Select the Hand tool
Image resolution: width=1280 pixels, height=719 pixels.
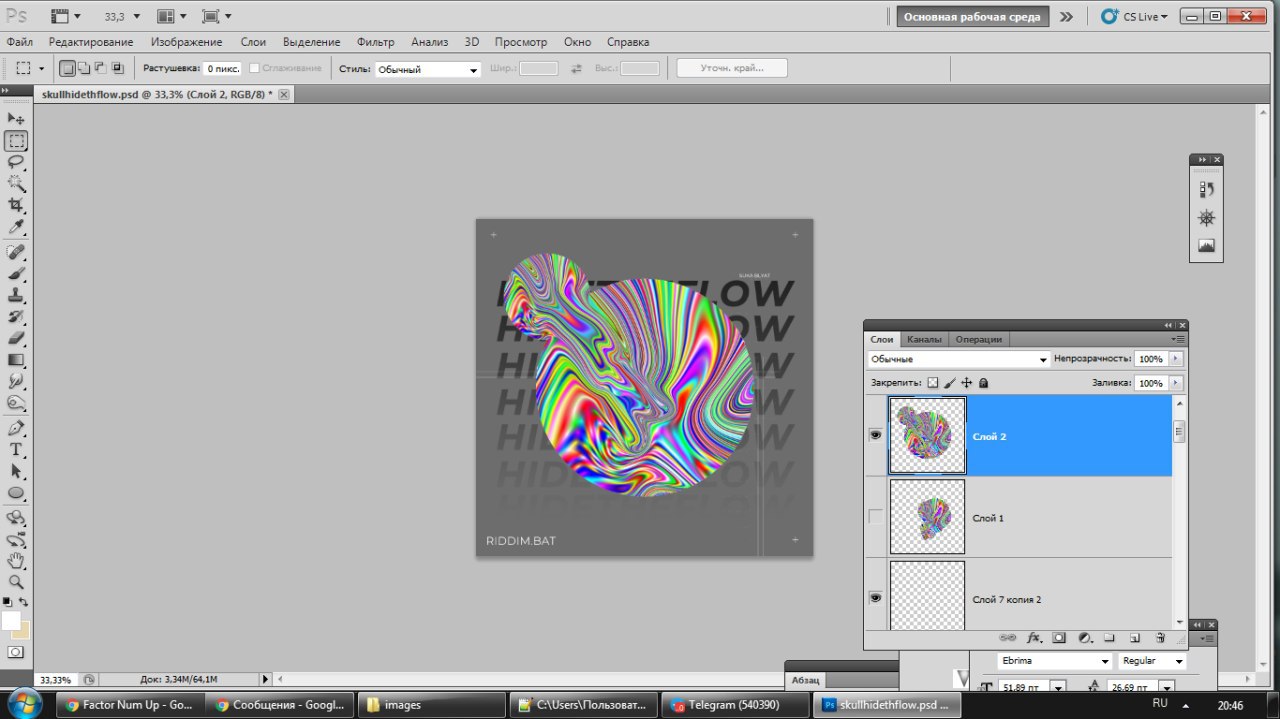16,561
